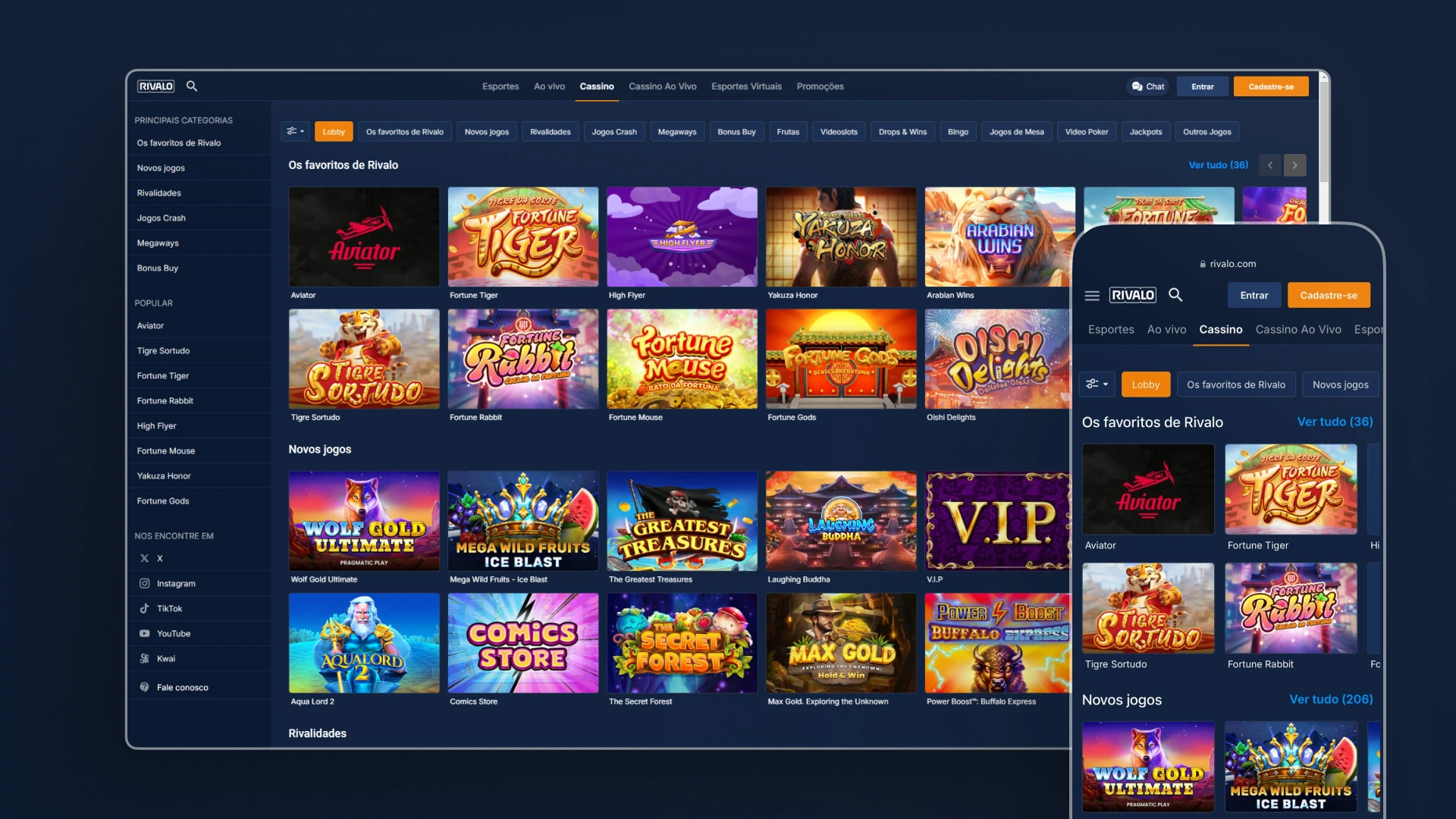Select the Jogos Crash tab filter
Viewport: 1456px width, 819px height.
click(x=614, y=131)
